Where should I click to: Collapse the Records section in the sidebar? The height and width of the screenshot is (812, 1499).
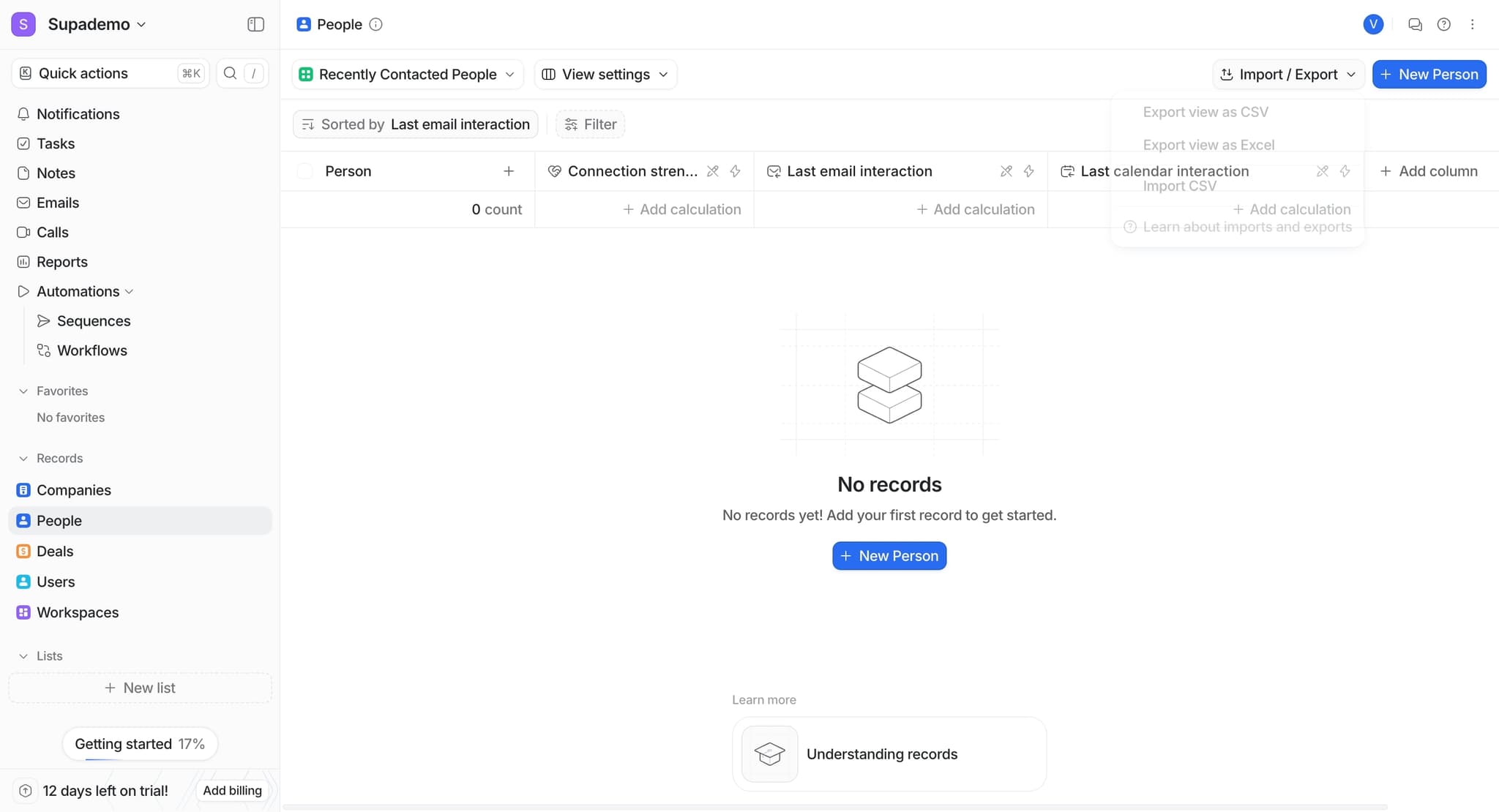coord(23,457)
